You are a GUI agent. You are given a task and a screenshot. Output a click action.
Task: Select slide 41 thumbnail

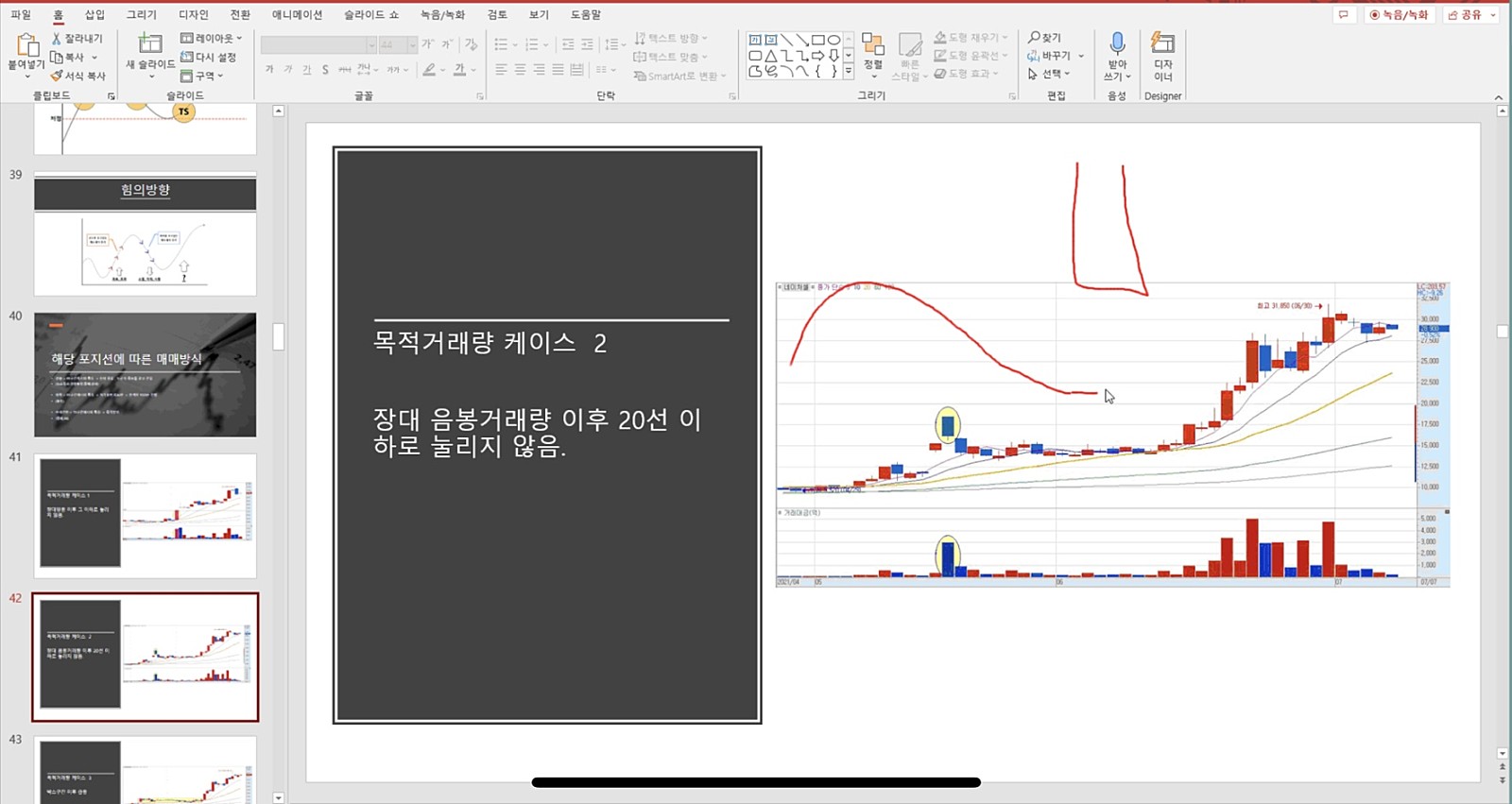click(146, 516)
